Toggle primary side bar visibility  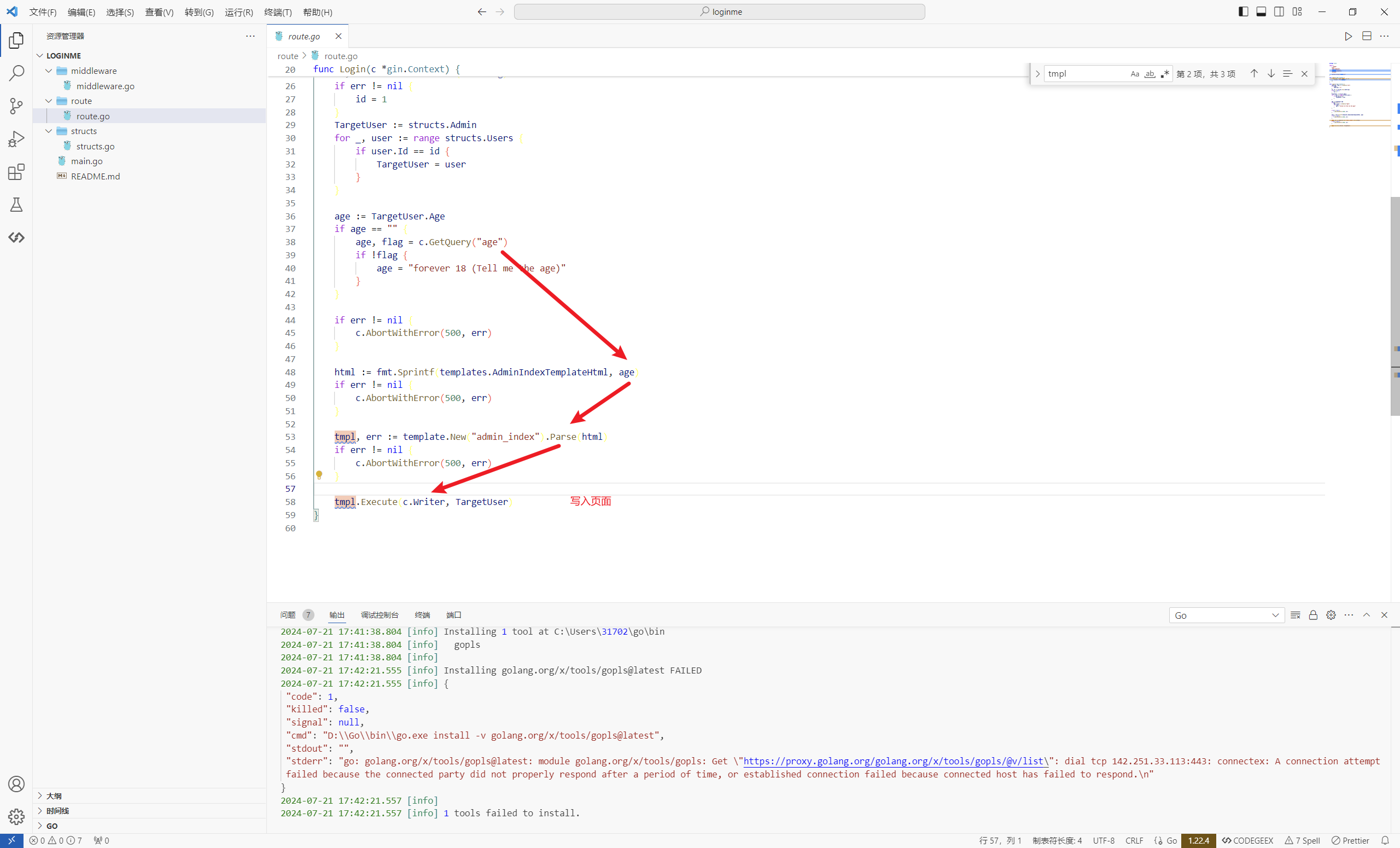click(x=1243, y=12)
